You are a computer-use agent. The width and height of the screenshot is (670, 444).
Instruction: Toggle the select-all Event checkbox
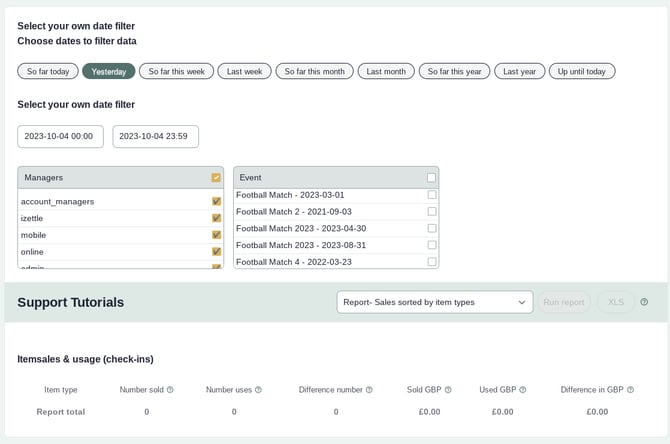coord(432,178)
